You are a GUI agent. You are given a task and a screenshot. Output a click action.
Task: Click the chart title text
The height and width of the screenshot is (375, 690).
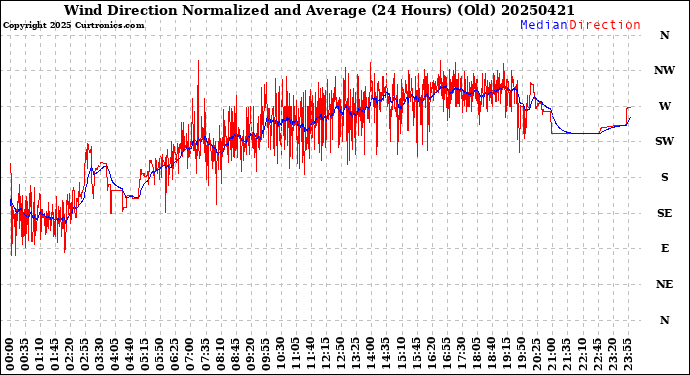click(319, 10)
